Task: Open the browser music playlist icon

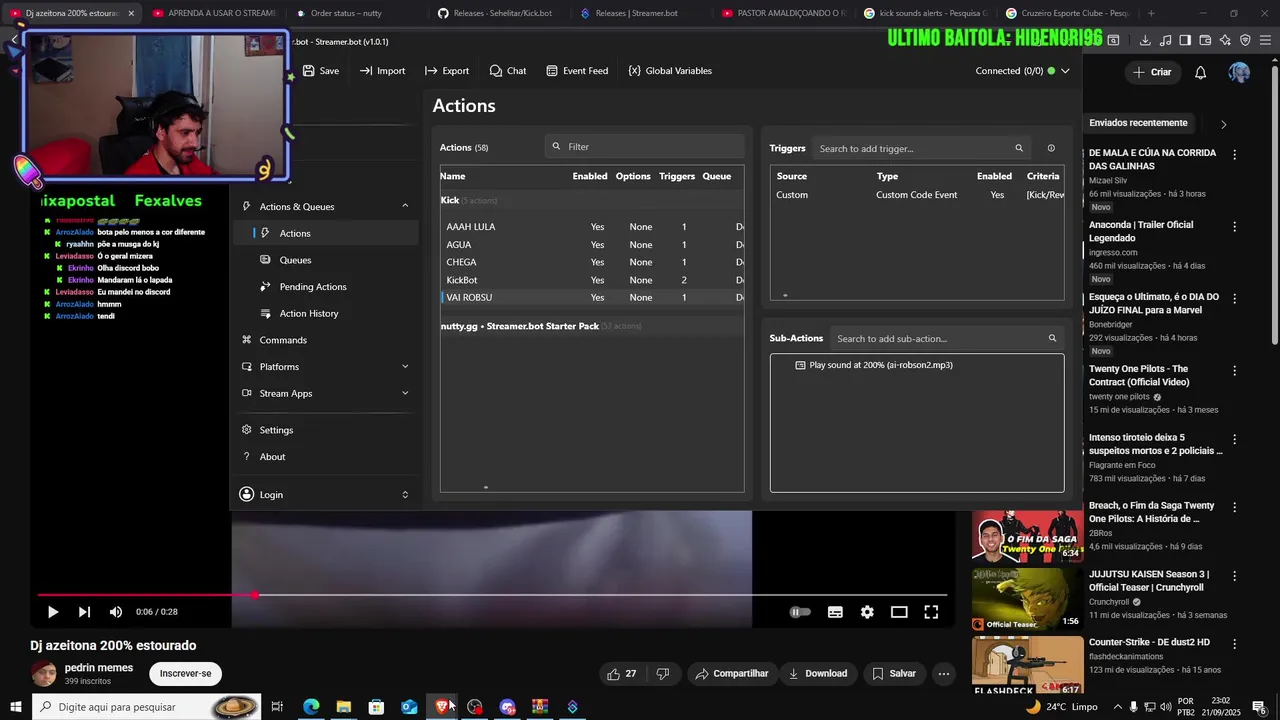Action: click(x=1165, y=40)
